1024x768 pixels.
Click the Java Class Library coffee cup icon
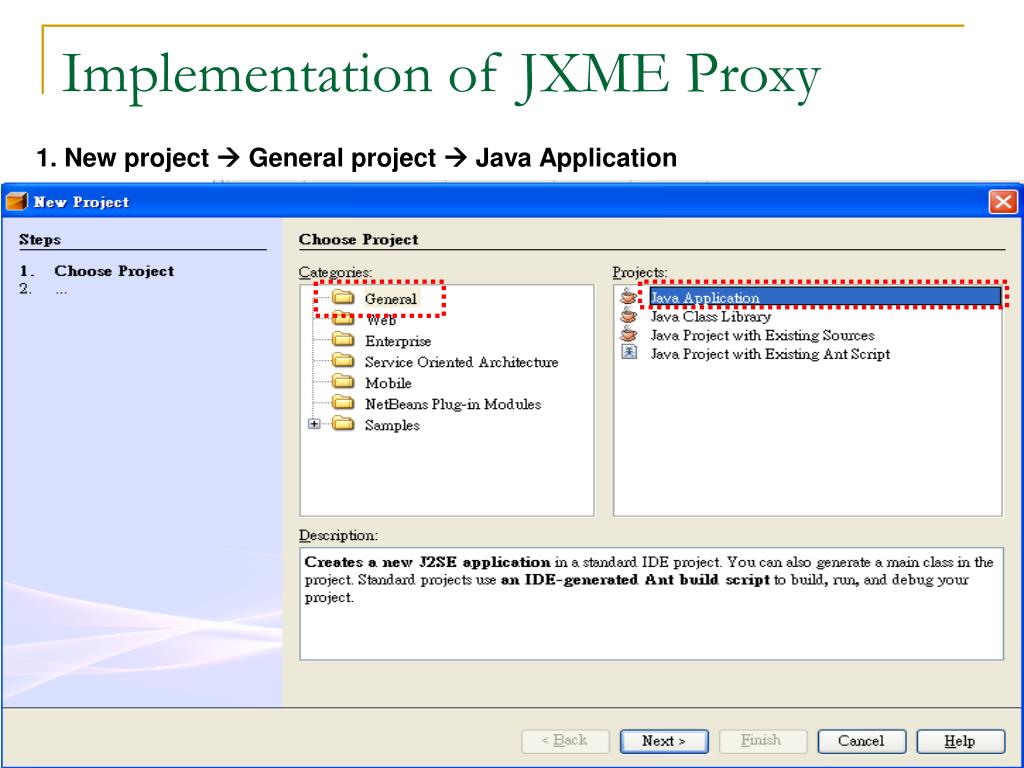click(x=628, y=315)
